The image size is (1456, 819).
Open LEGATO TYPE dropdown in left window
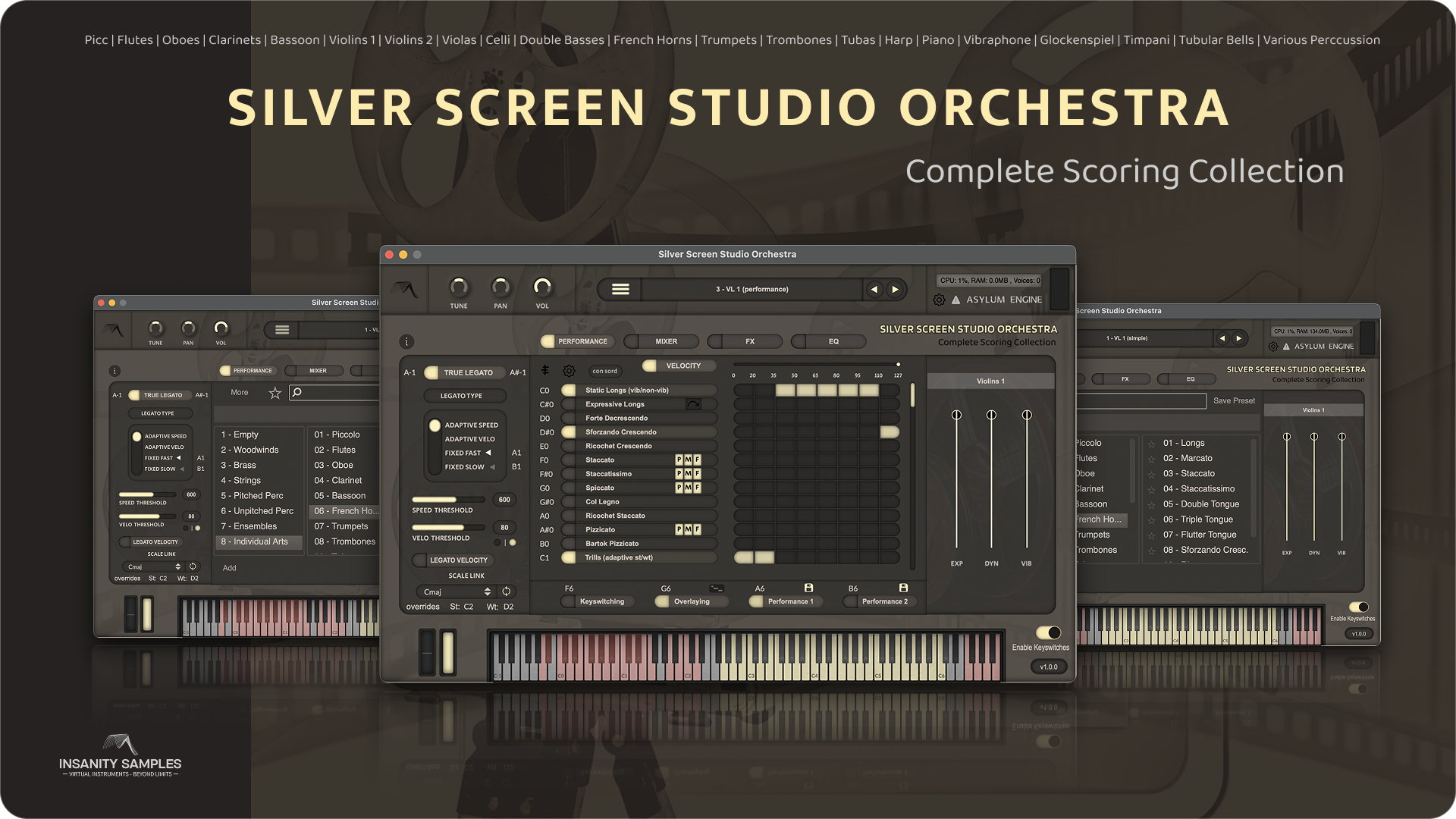tap(161, 413)
